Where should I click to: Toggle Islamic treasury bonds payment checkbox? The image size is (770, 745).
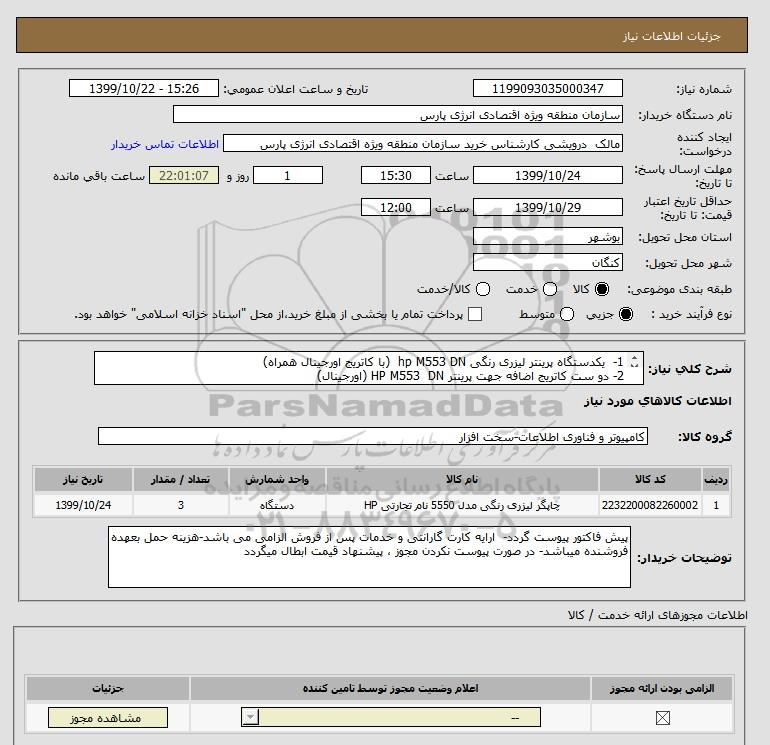[475, 314]
